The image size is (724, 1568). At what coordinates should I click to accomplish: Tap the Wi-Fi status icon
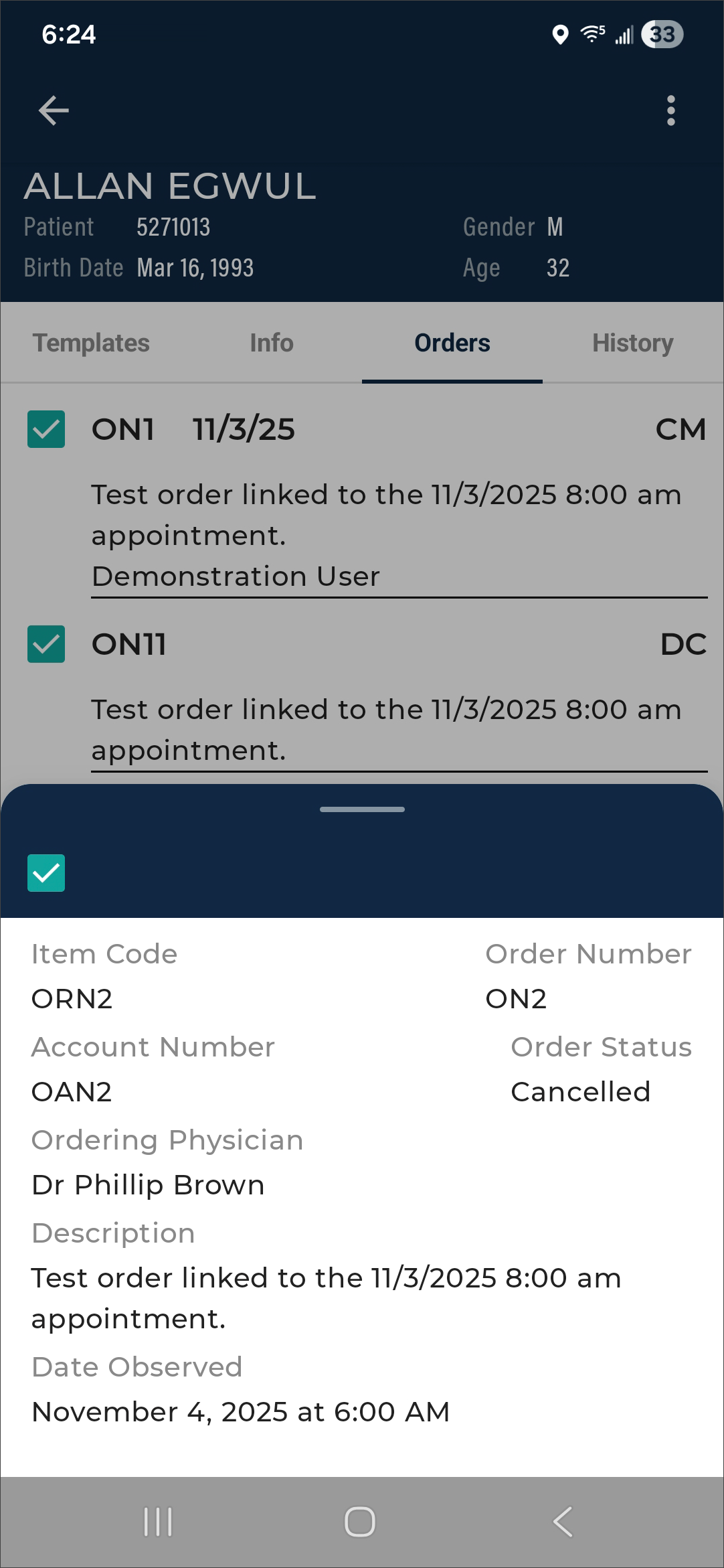[x=592, y=34]
